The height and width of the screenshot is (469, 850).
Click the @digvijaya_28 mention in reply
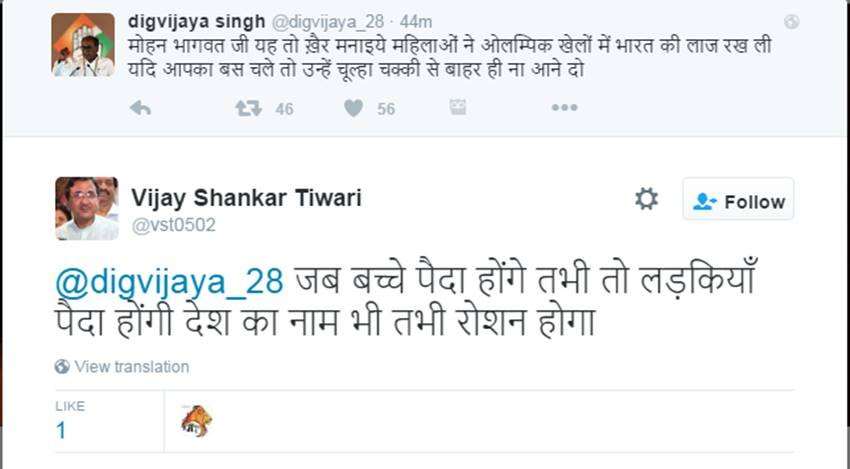169,284
